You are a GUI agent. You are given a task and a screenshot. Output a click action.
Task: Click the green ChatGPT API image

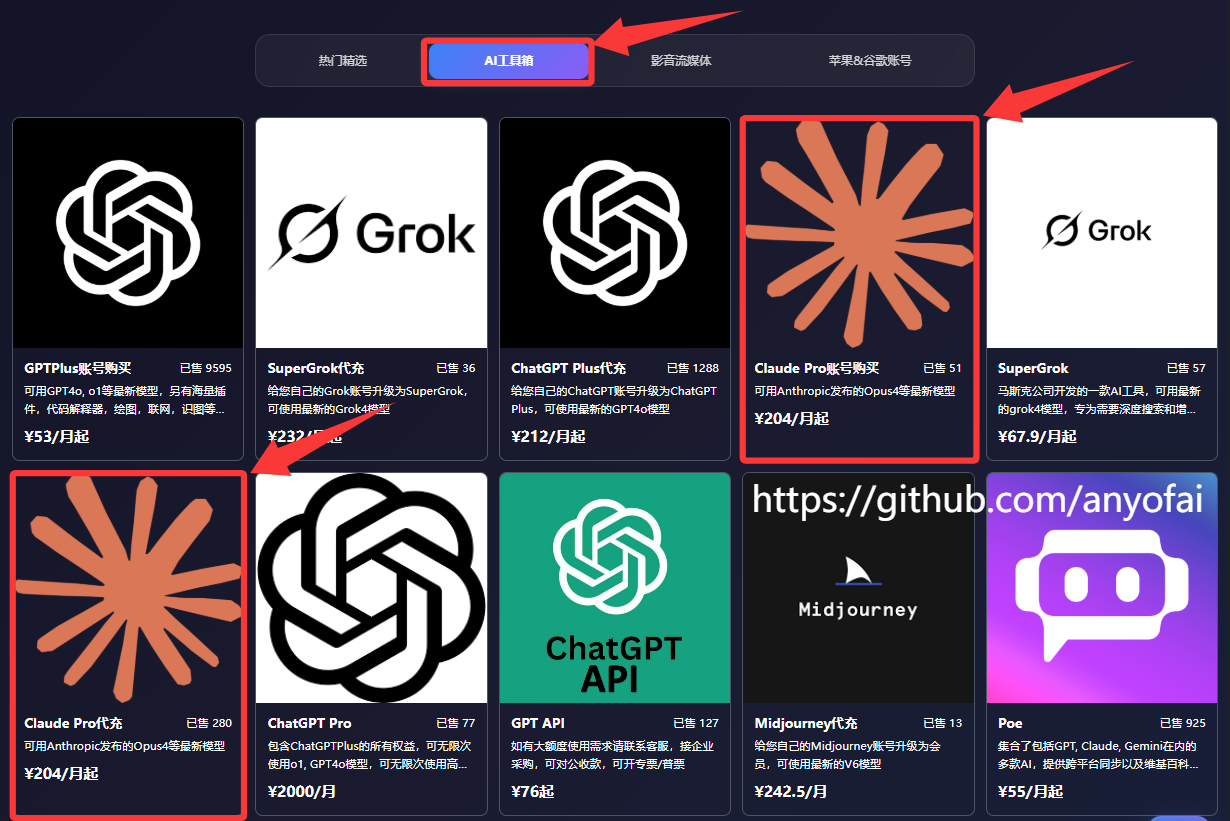(x=615, y=588)
